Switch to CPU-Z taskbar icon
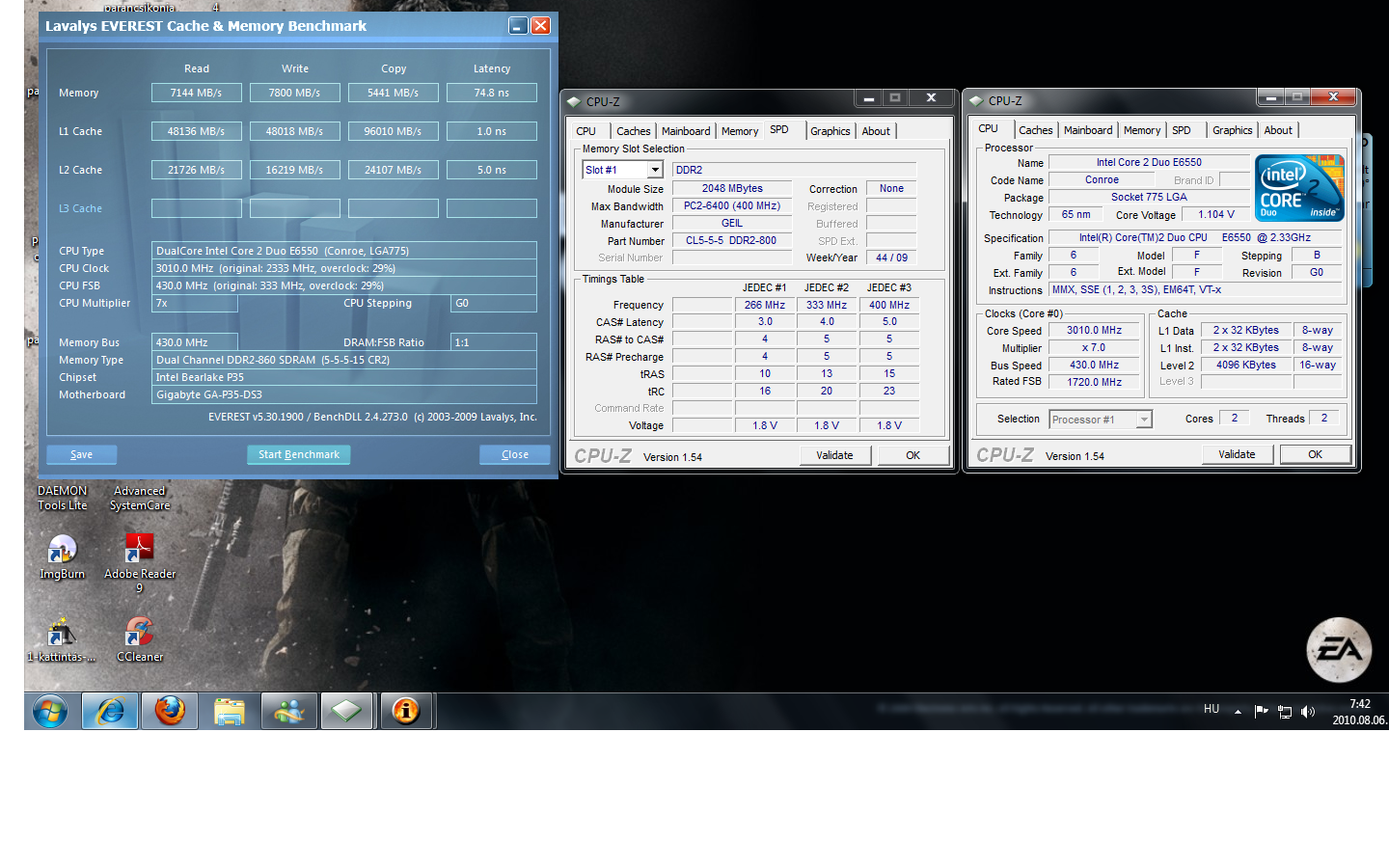Screen dimensions: 1389x868 (347, 712)
